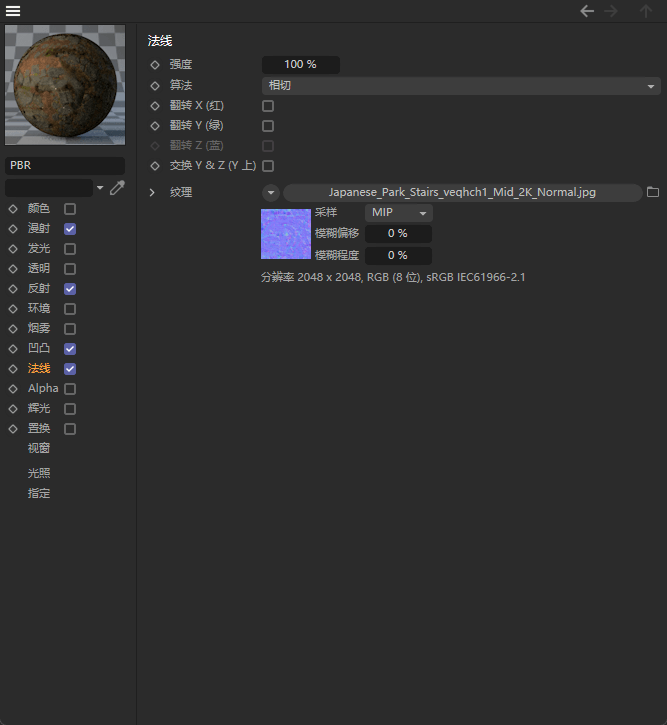Image resolution: width=667 pixels, height=725 pixels.
Task: Click the keyframe diamond beside 发光 channel
Action: point(13,249)
